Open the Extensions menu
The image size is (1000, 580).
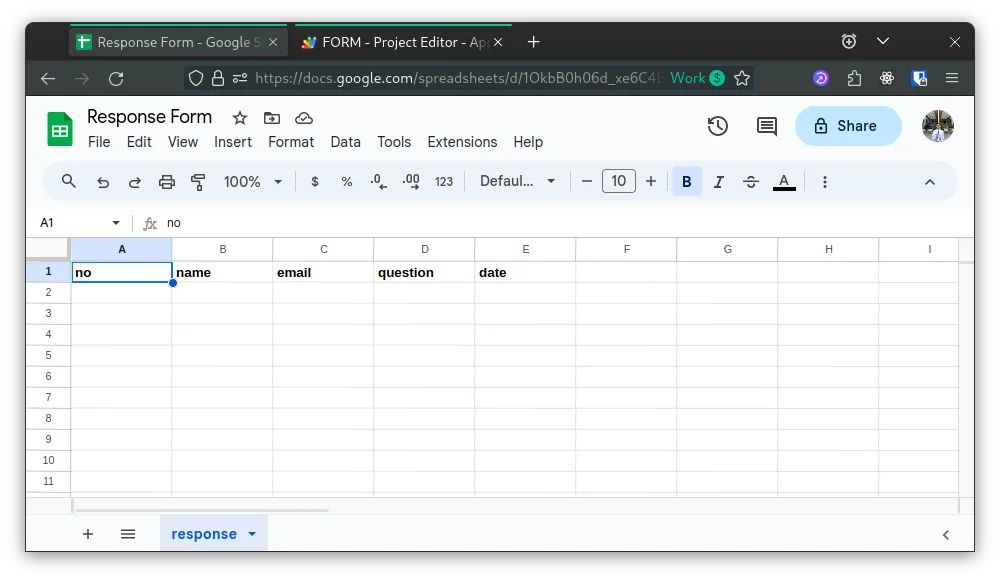click(x=462, y=142)
